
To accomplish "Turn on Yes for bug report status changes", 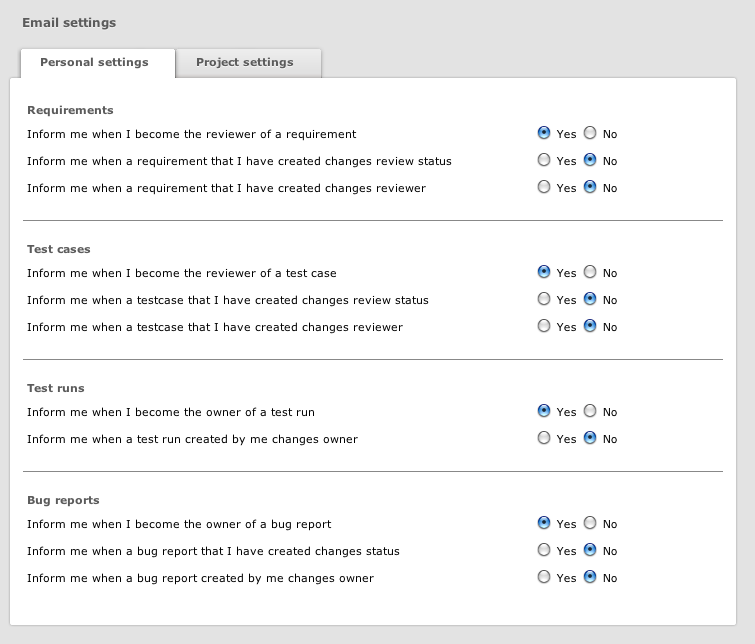I will pos(544,550).
